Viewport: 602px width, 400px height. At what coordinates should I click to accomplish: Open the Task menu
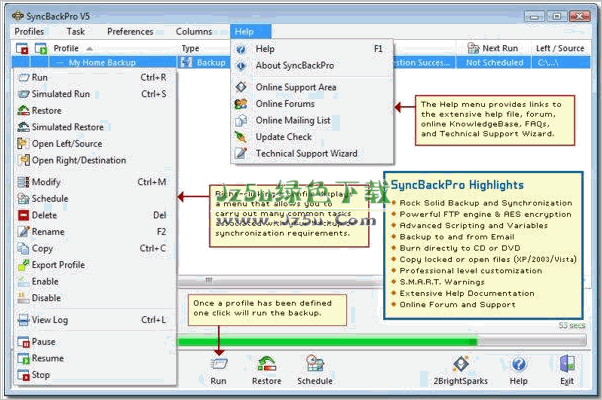pos(76,31)
